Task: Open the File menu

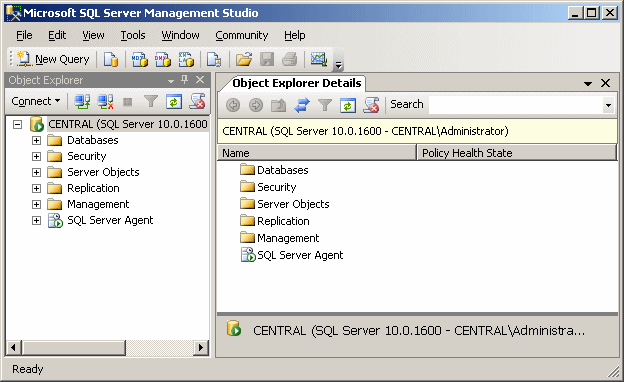Action: pyautogui.click(x=24, y=35)
